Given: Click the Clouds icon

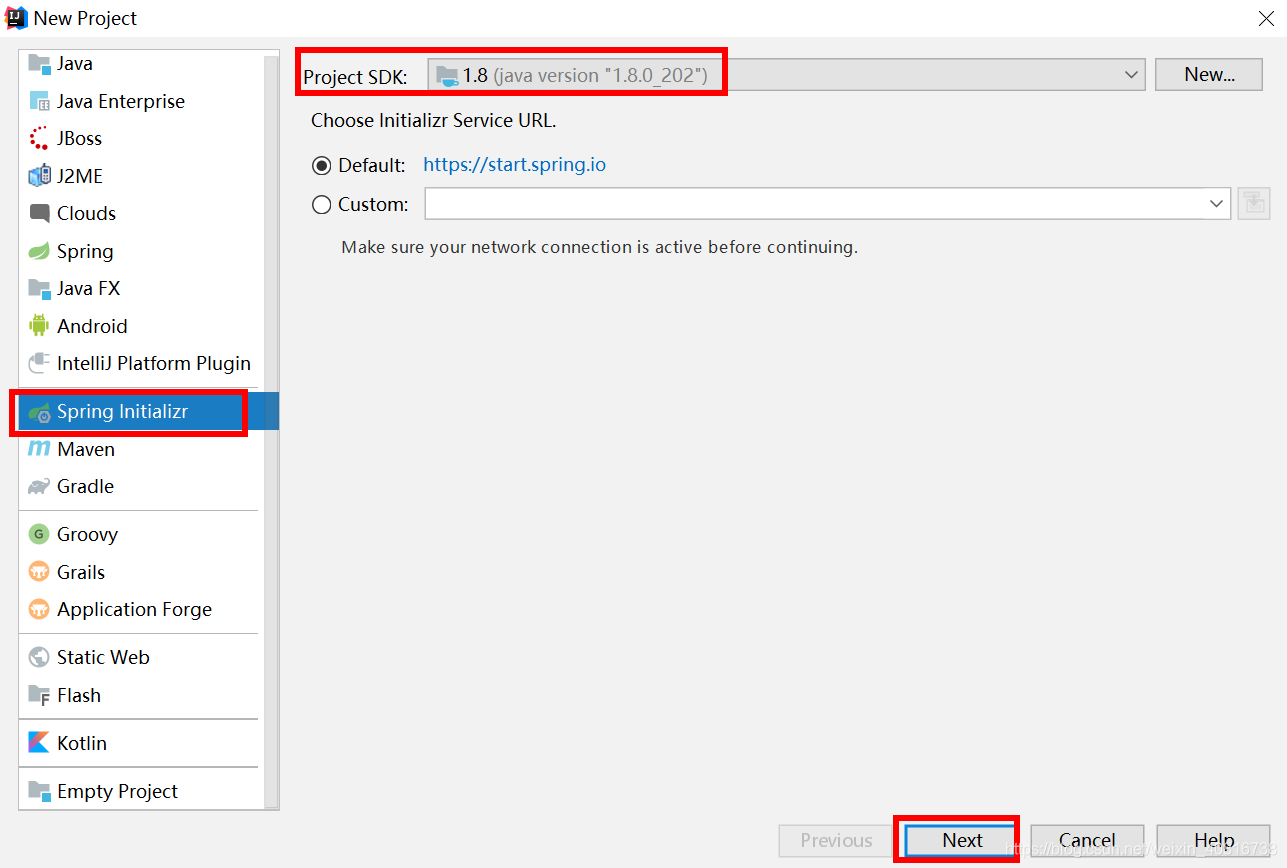Looking at the screenshot, I should pos(39,214).
